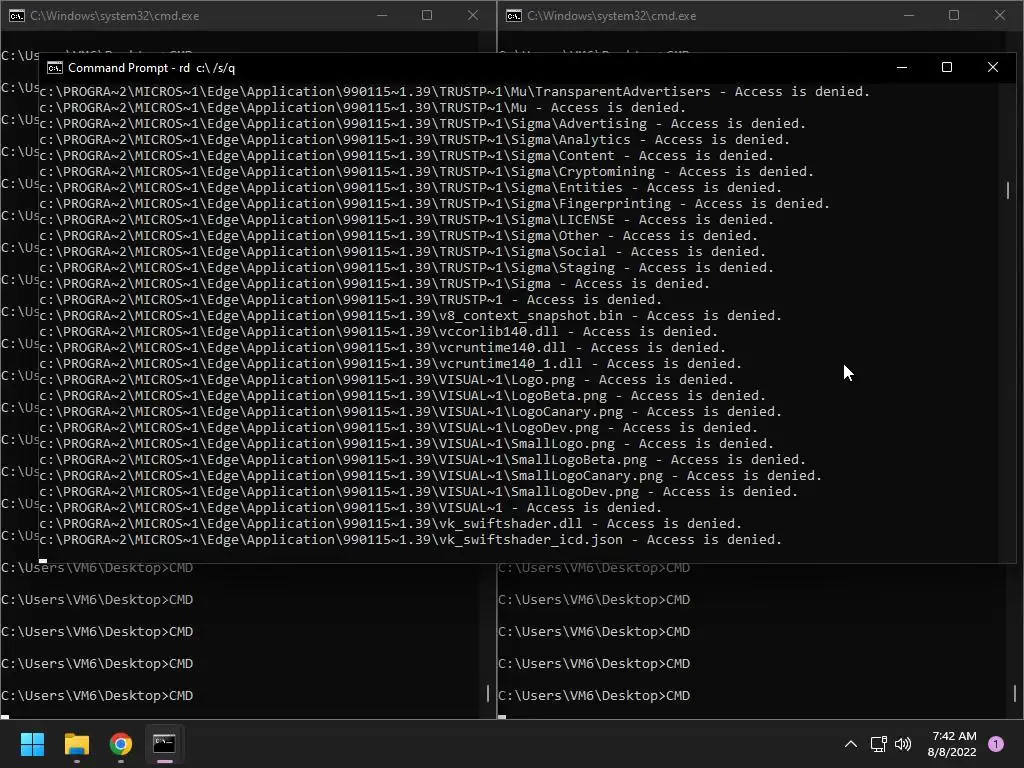Image resolution: width=1024 pixels, height=768 pixels.
Task: Click the Sigma\Other access denied line
Action: coord(398,235)
